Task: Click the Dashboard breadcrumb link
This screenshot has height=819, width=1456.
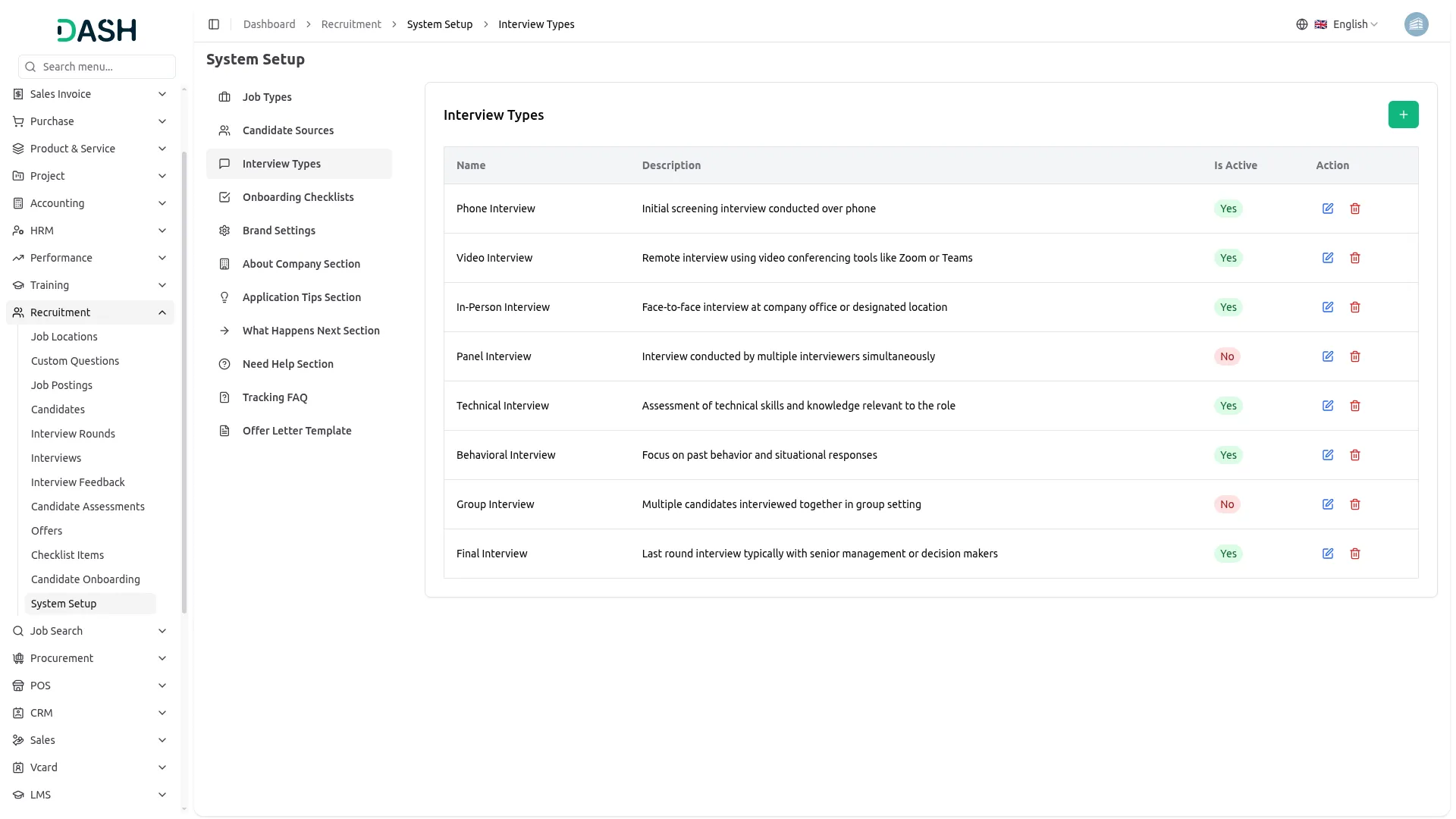Action: click(x=269, y=24)
